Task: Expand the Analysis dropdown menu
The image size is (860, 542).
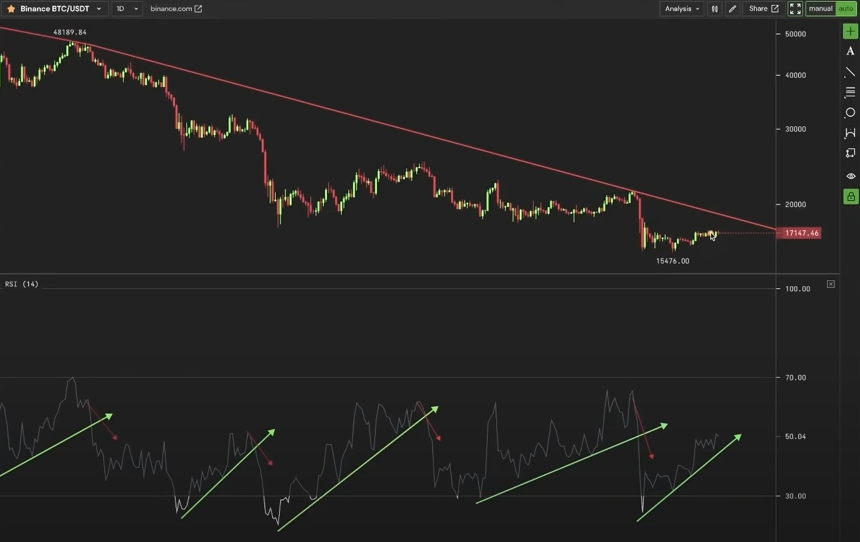Action: pyautogui.click(x=682, y=9)
